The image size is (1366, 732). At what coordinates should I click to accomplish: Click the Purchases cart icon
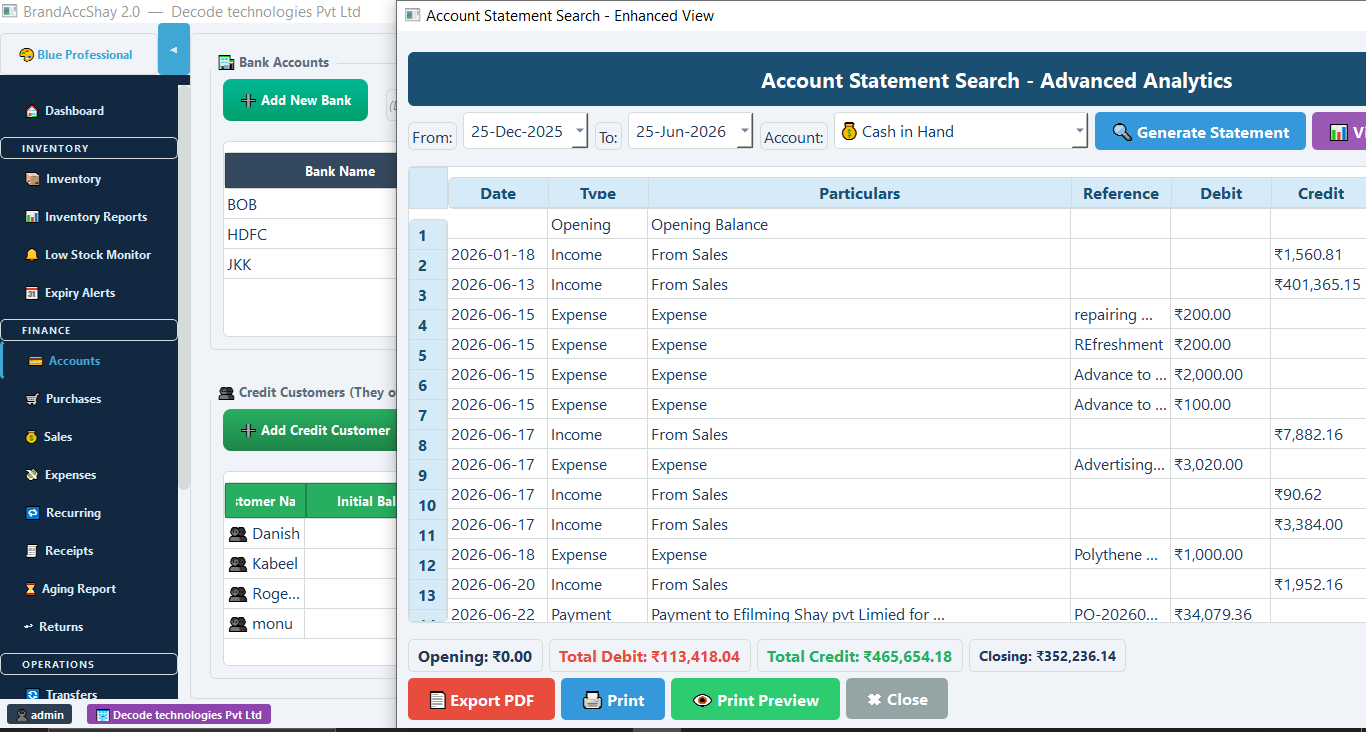(33, 399)
